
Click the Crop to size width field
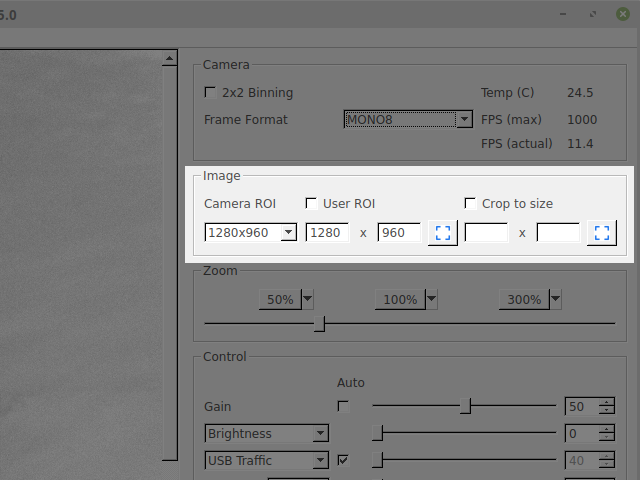coord(487,233)
